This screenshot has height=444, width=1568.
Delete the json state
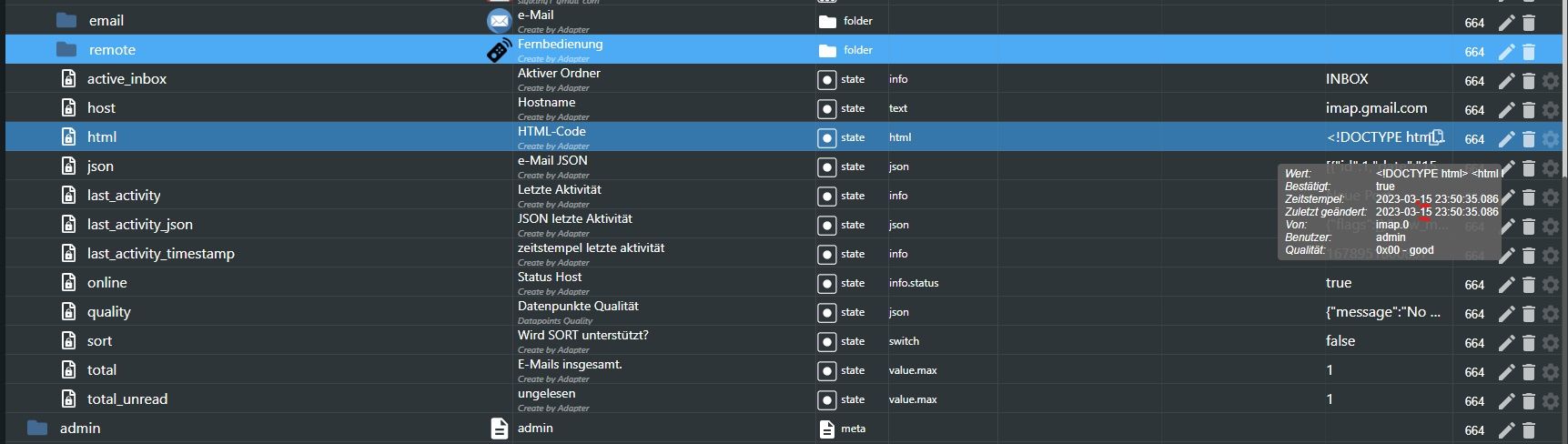(1529, 168)
